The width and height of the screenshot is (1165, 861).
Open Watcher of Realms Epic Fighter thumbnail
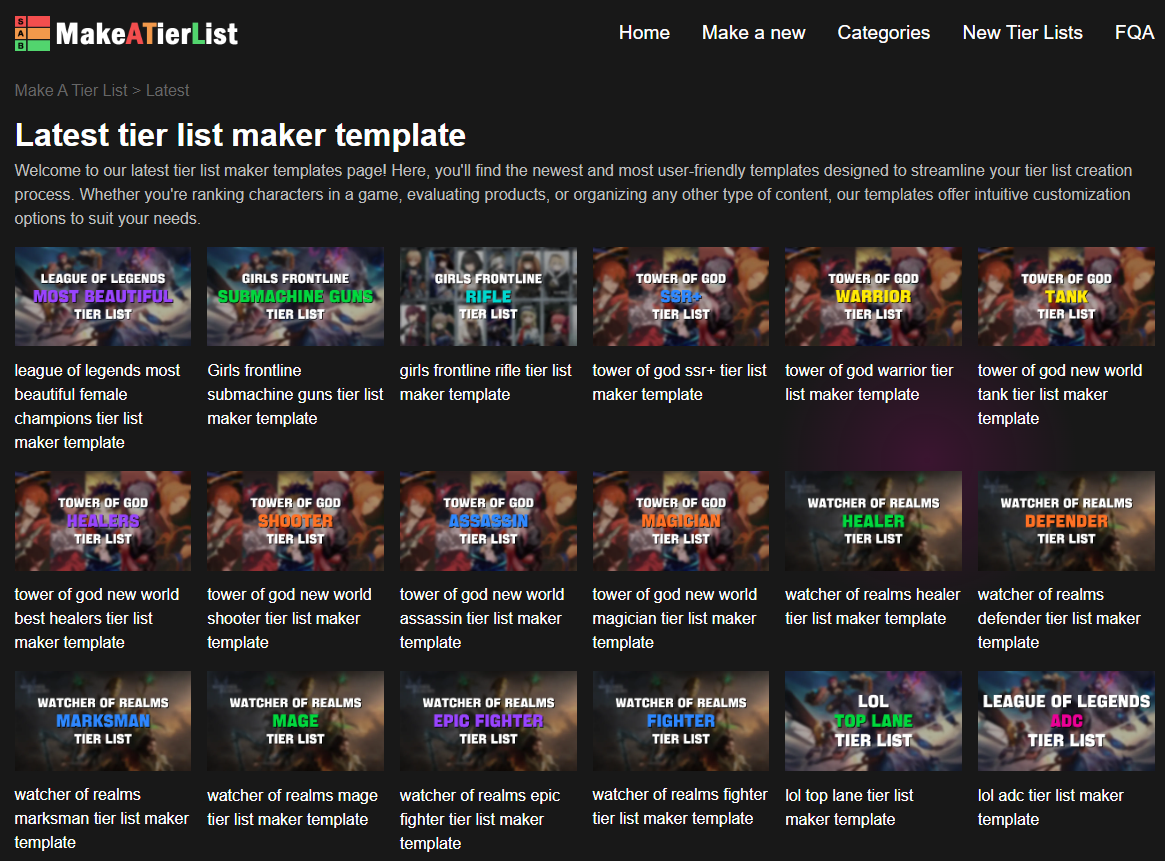point(488,721)
